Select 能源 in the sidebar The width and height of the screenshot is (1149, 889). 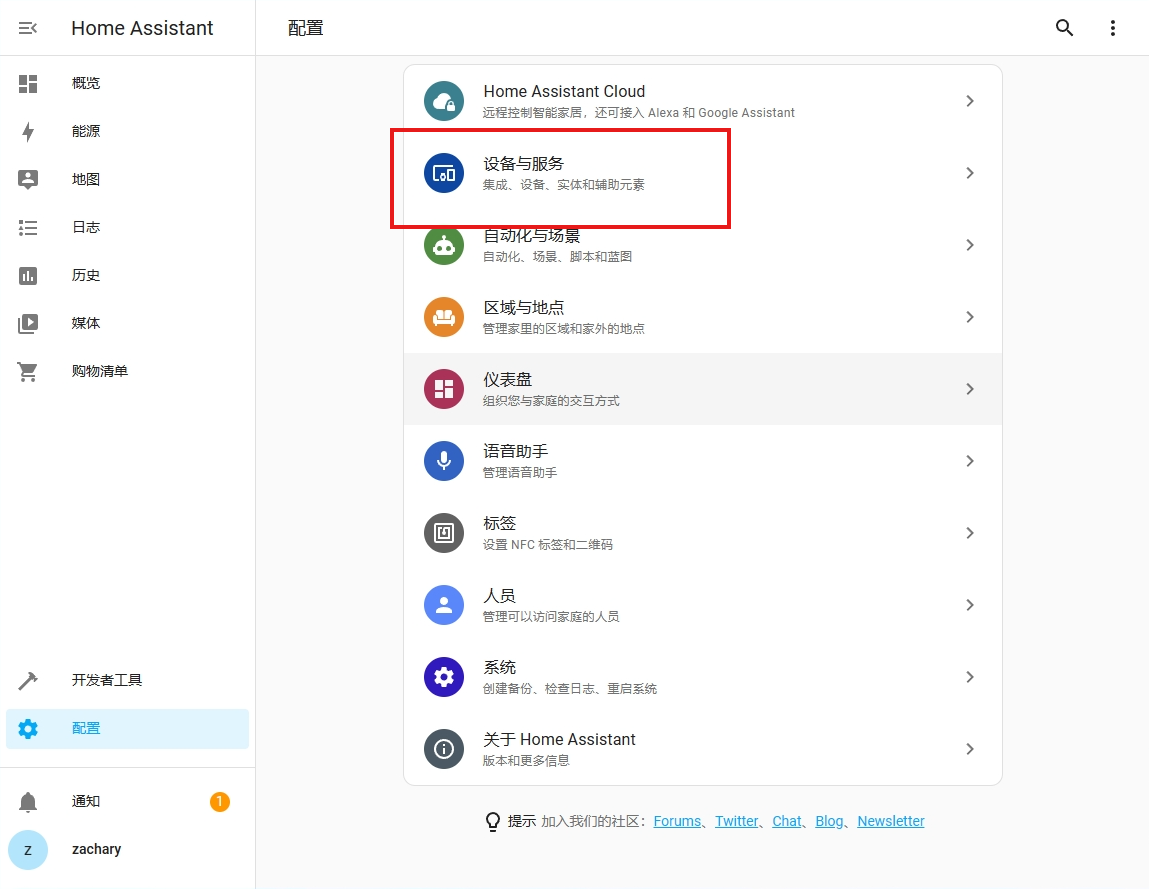click(x=86, y=131)
